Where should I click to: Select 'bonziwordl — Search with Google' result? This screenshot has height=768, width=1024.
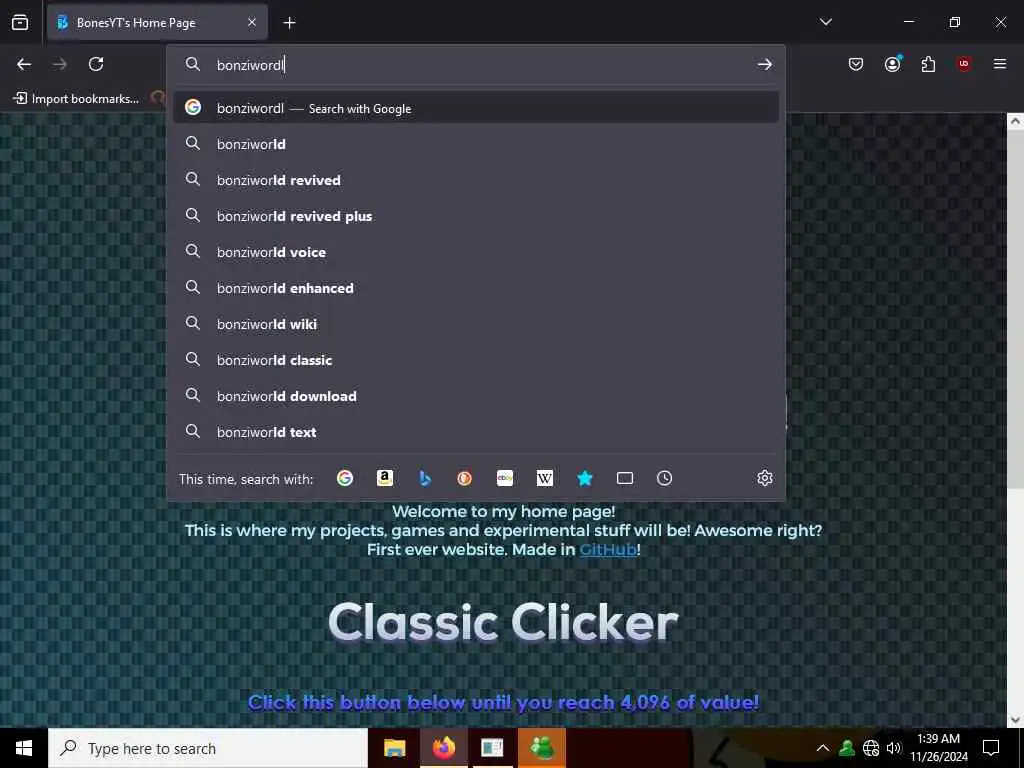(x=476, y=108)
